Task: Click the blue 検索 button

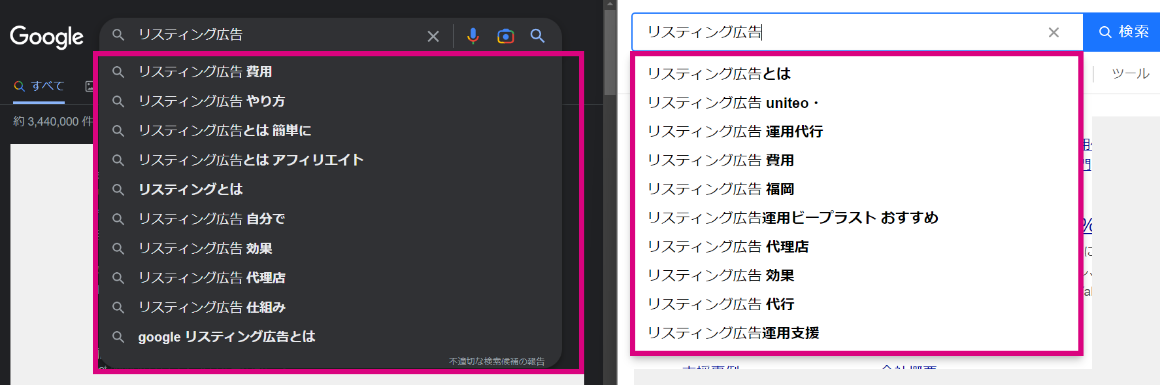Action: point(1122,32)
